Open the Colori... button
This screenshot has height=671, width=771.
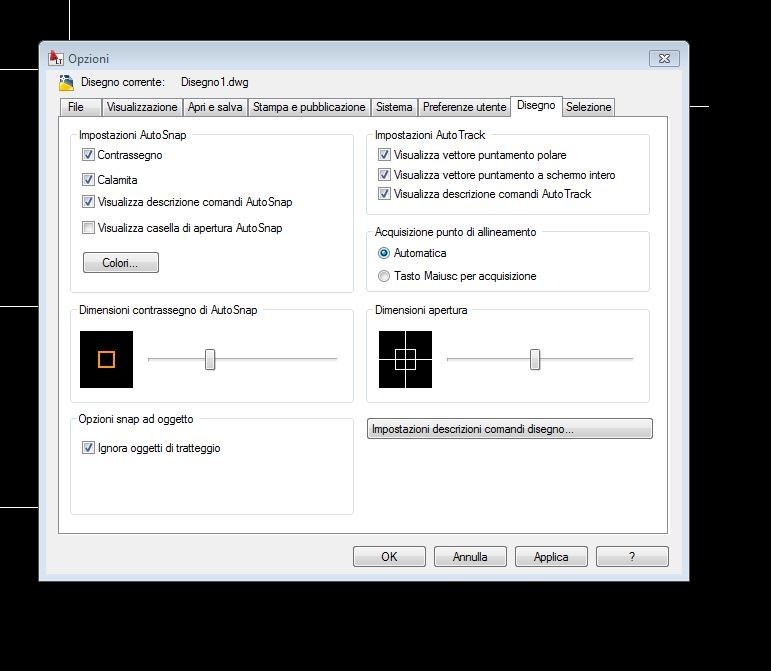pyautogui.click(x=121, y=263)
